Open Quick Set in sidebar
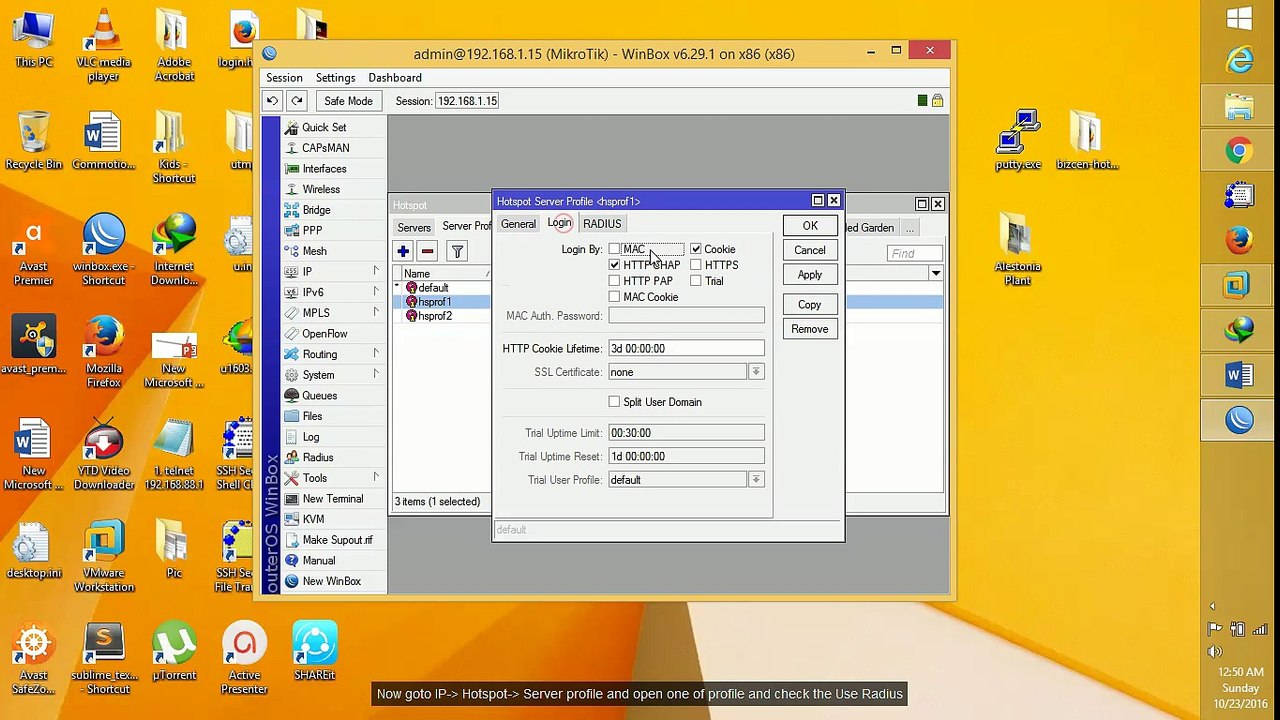 point(324,127)
